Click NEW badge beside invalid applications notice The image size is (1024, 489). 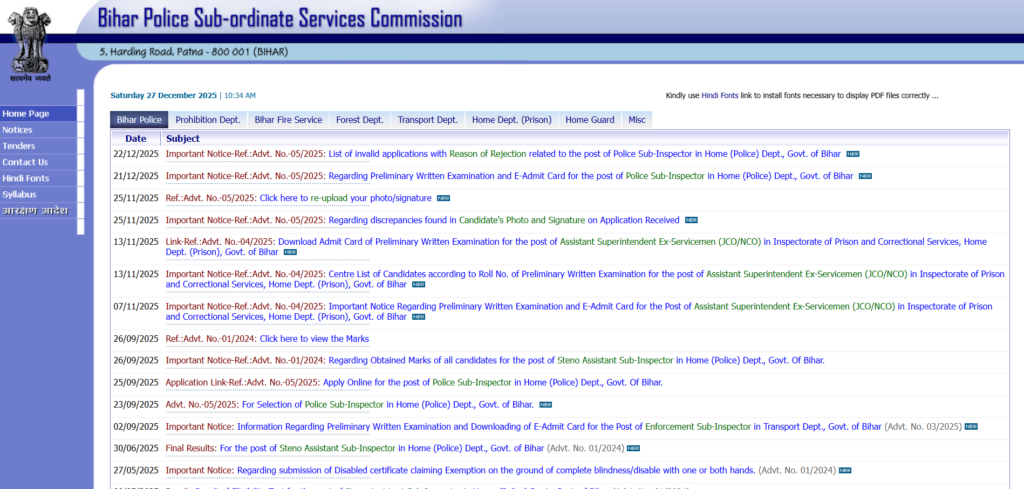tap(853, 154)
